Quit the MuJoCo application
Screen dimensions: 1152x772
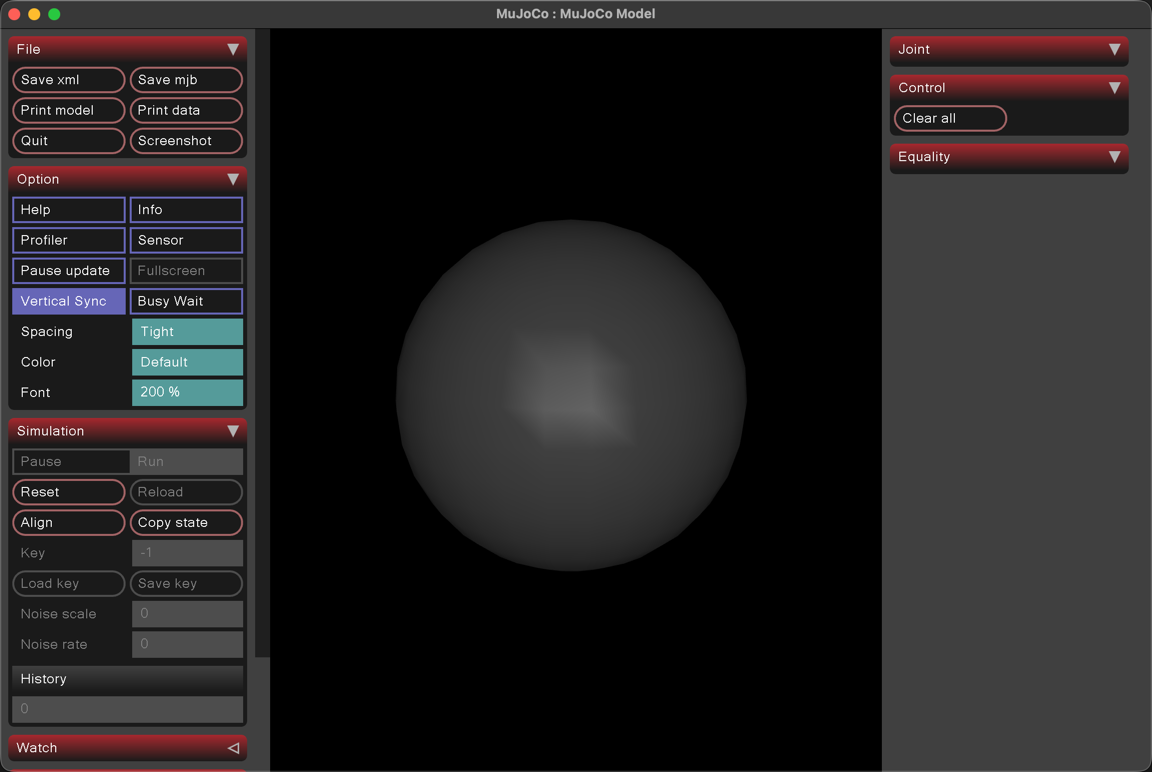pyautogui.click(x=68, y=141)
